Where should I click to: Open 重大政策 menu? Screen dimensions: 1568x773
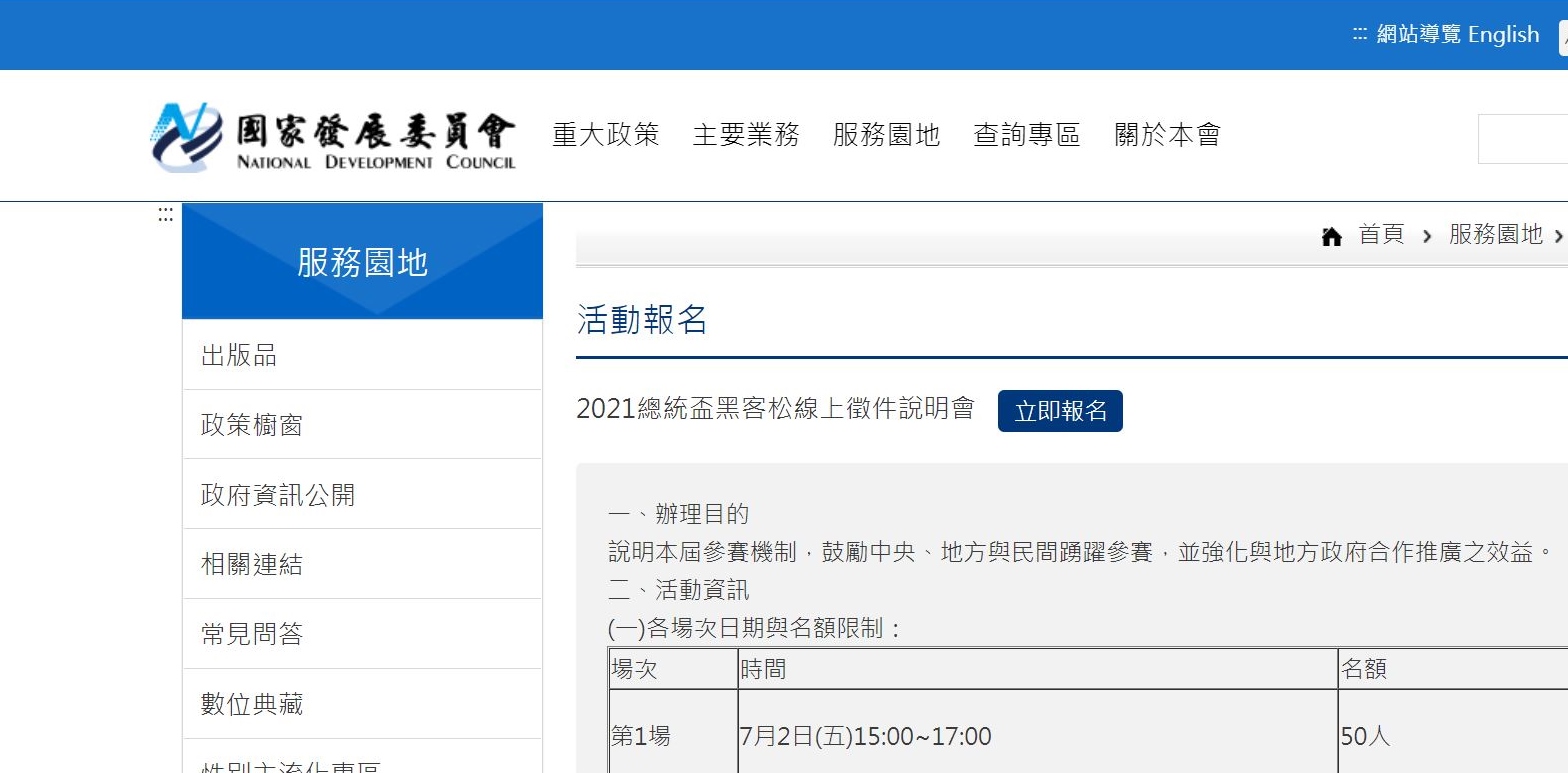605,135
